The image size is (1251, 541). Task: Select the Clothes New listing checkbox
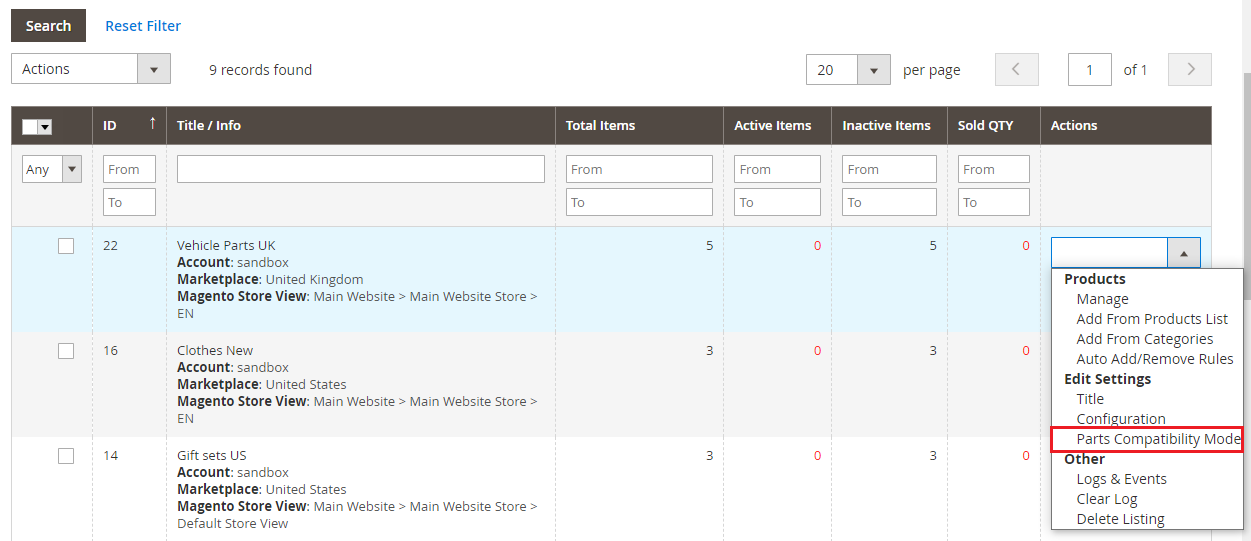[66, 351]
